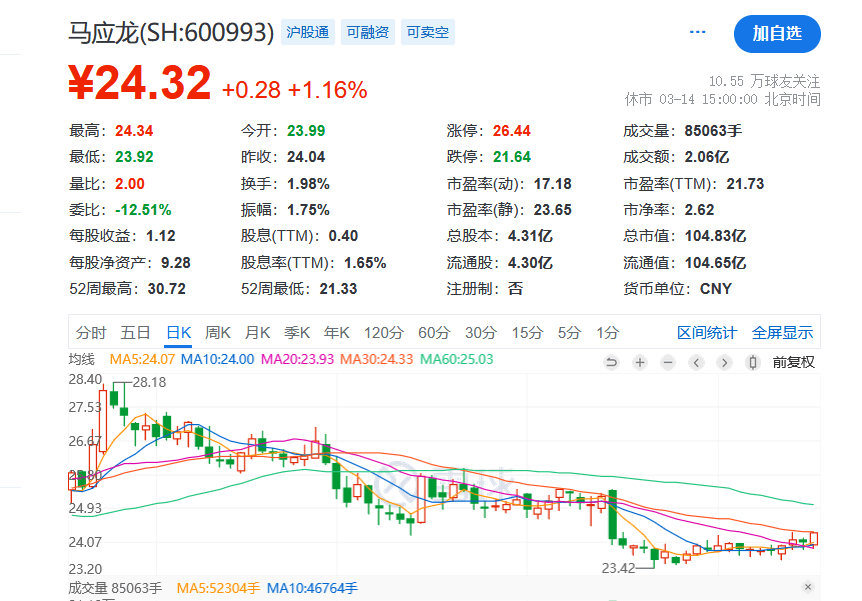Select the 月K chart tab
This screenshot has width=862, height=601.
pos(257,333)
